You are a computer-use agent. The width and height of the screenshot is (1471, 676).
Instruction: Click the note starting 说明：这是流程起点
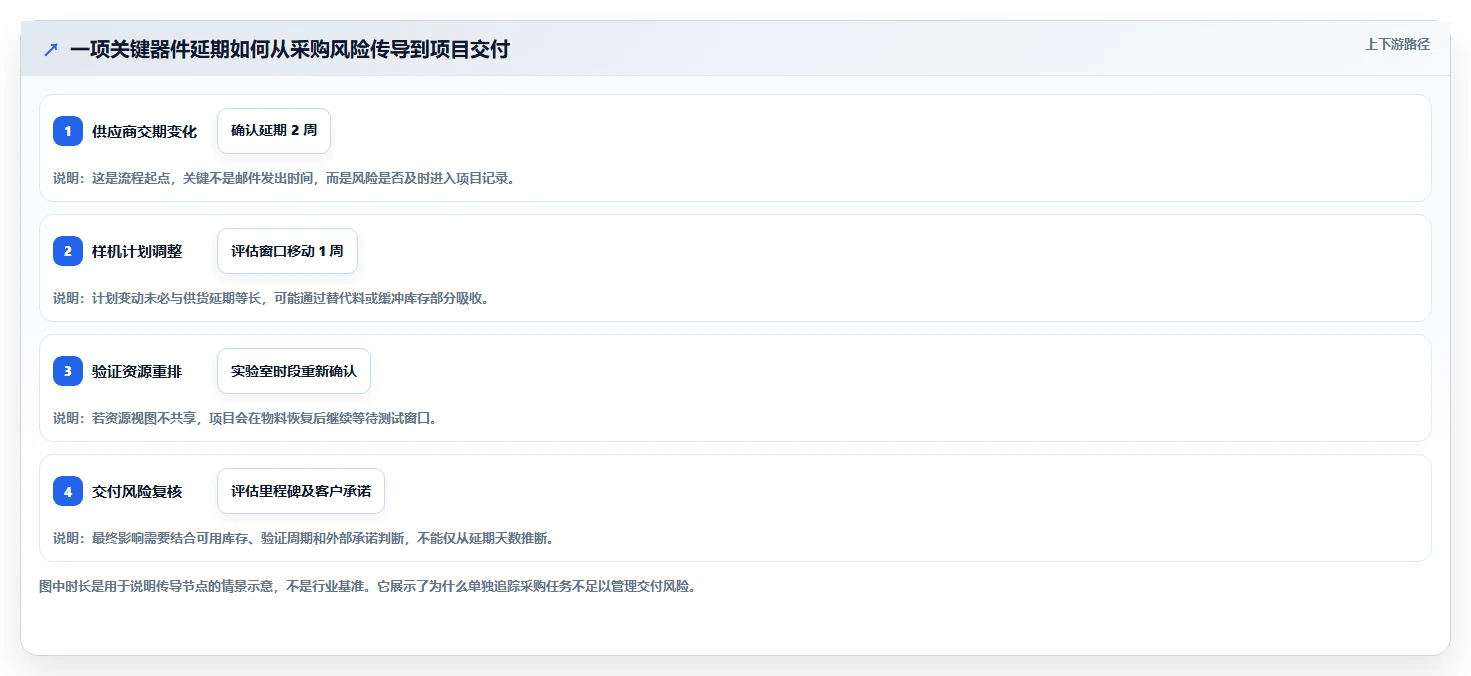[x=284, y=178]
